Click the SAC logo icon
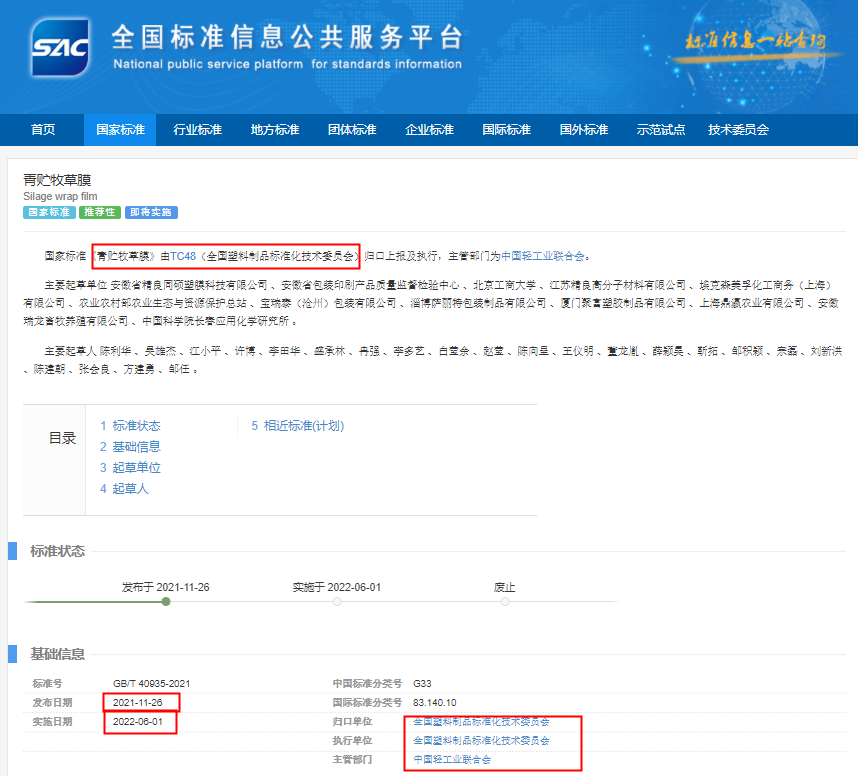Image resolution: width=858 pixels, height=776 pixels. click(x=60, y=45)
